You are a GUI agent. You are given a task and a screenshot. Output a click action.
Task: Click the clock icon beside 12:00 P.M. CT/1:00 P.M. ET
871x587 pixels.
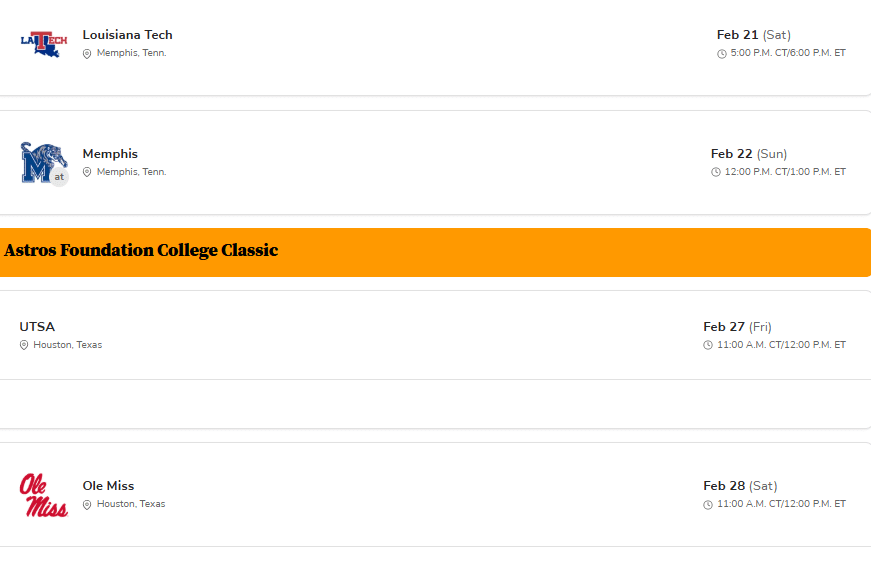(x=716, y=172)
